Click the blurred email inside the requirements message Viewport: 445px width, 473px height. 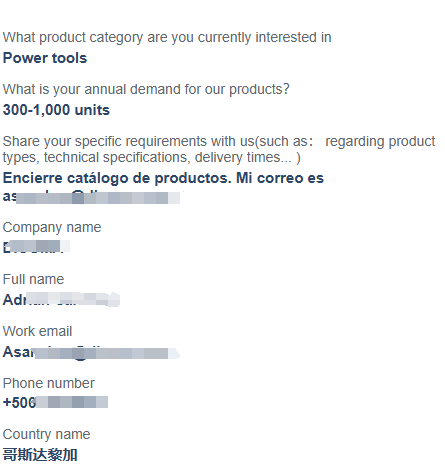click(x=91, y=197)
